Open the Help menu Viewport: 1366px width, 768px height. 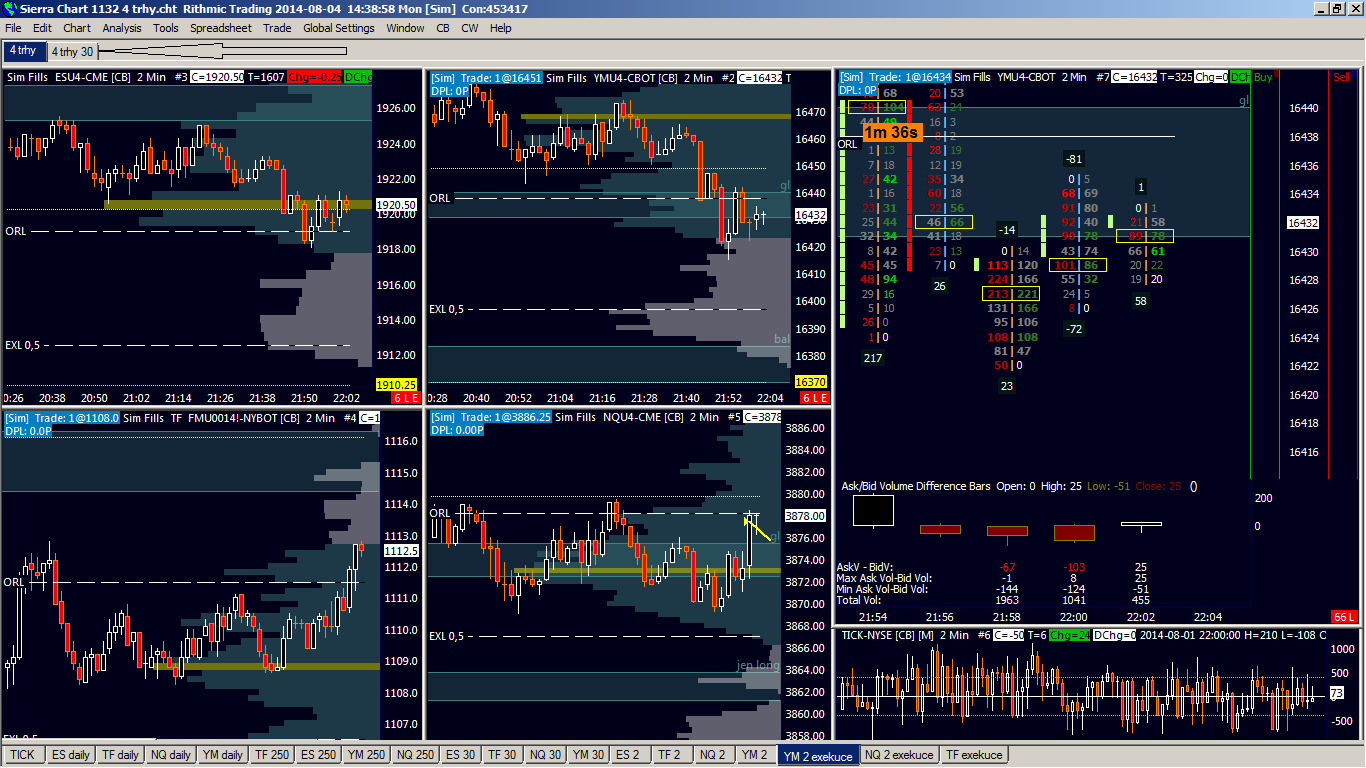(501, 28)
